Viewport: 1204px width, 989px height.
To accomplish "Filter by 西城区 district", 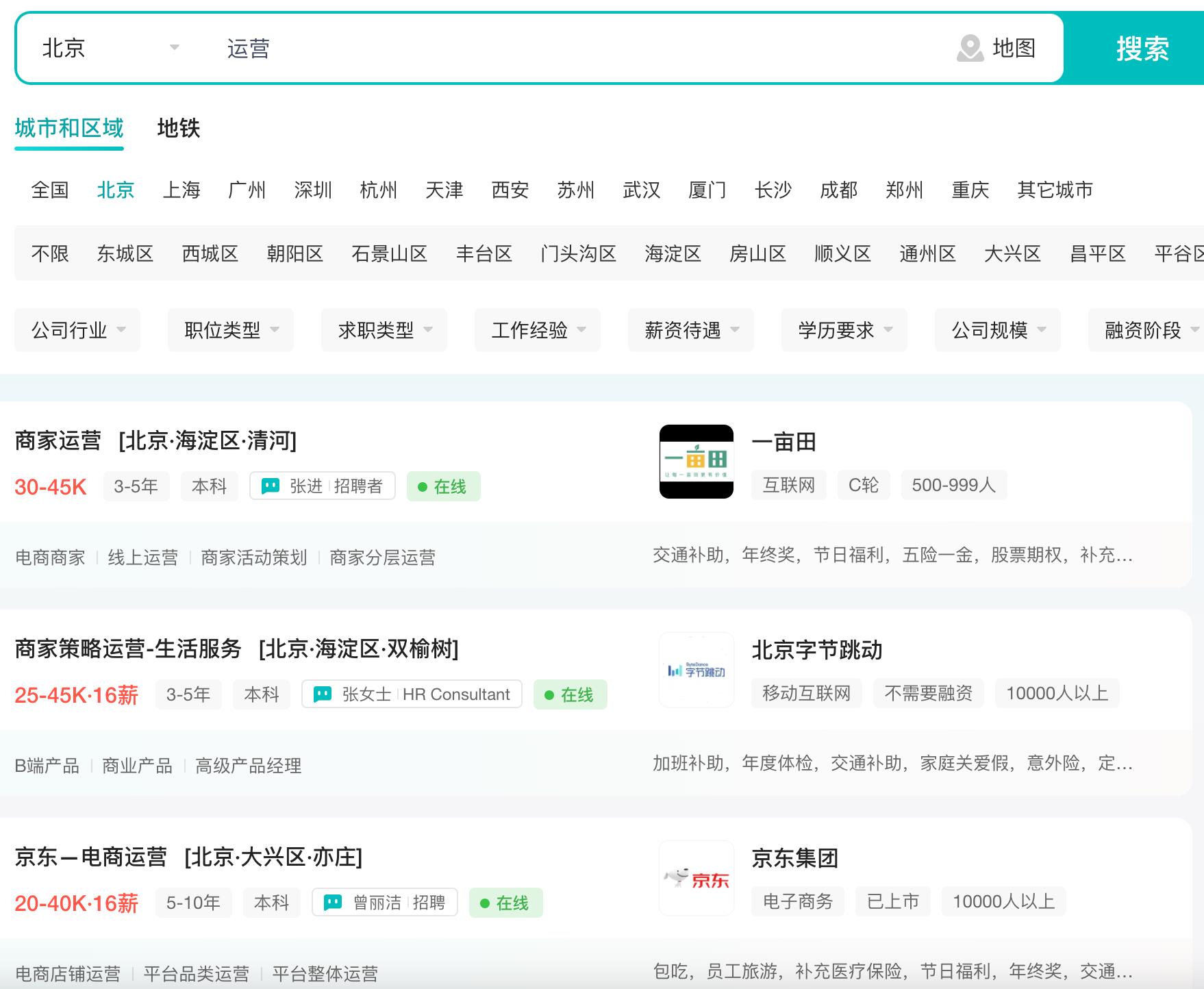I will tap(210, 254).
